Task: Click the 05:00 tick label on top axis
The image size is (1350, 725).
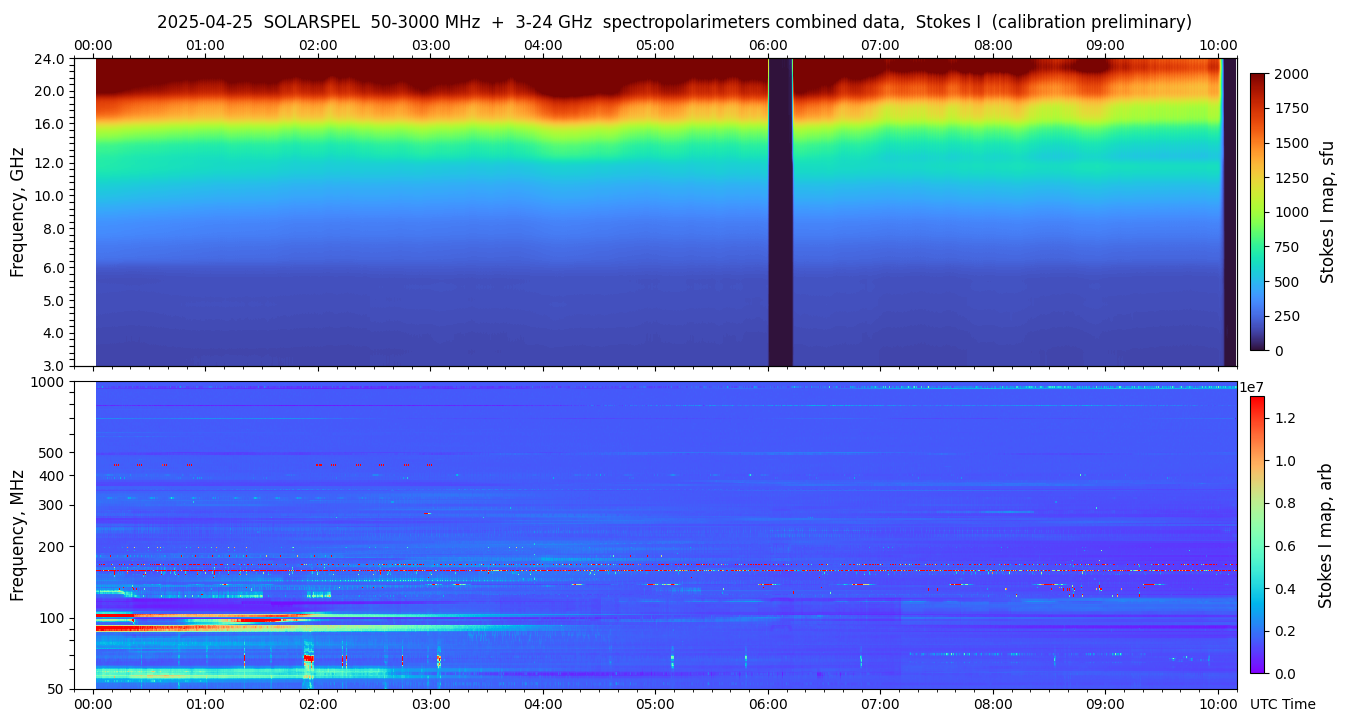Action: [655, 46]
